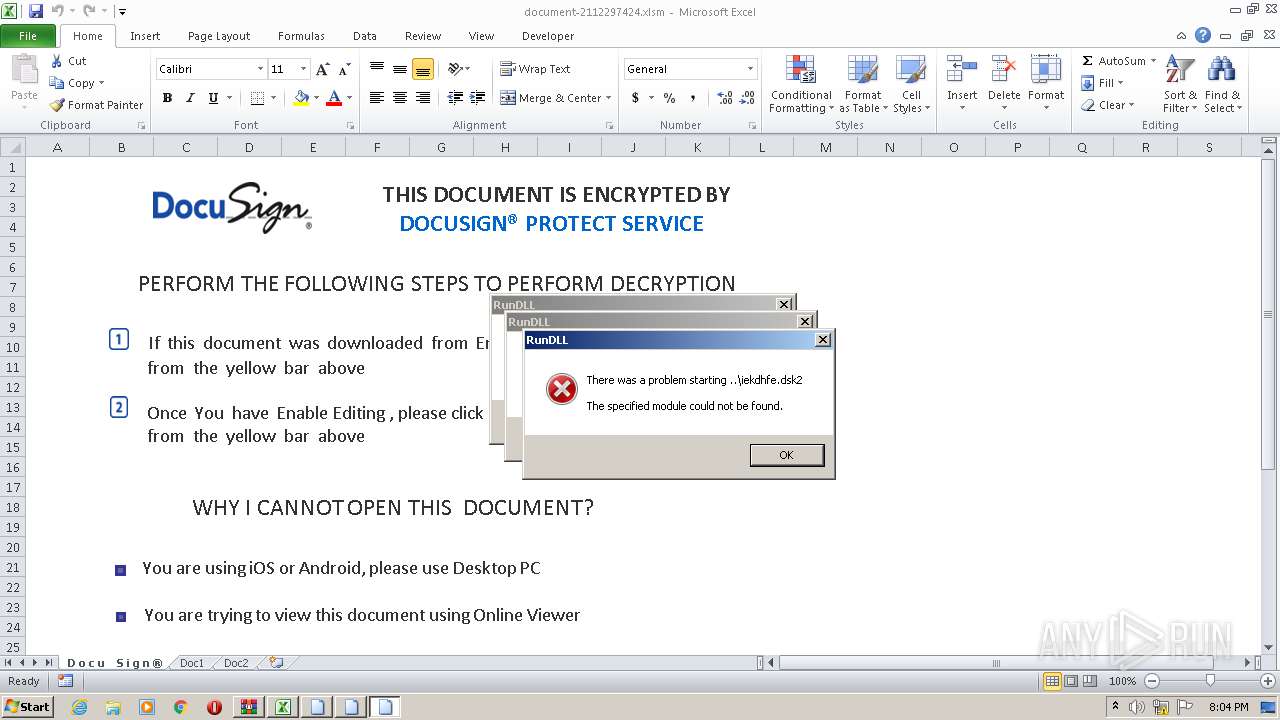Viewport: 1280px width, 720px height.
Task: Click OK in RunDLL error dialog
Action: (x=786, y=455)
